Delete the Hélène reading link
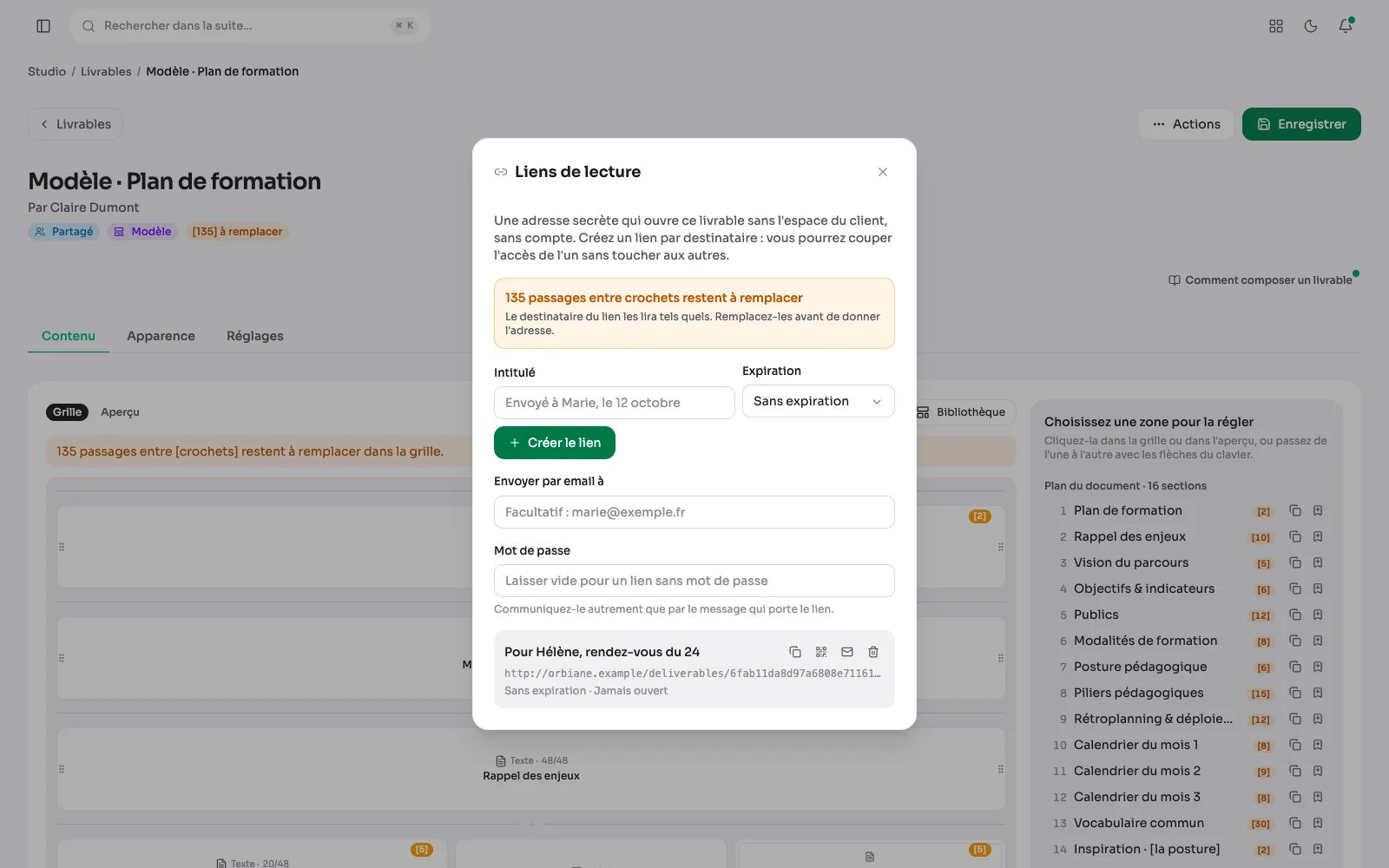1389x868 pixels. click(x=873, y=652)
